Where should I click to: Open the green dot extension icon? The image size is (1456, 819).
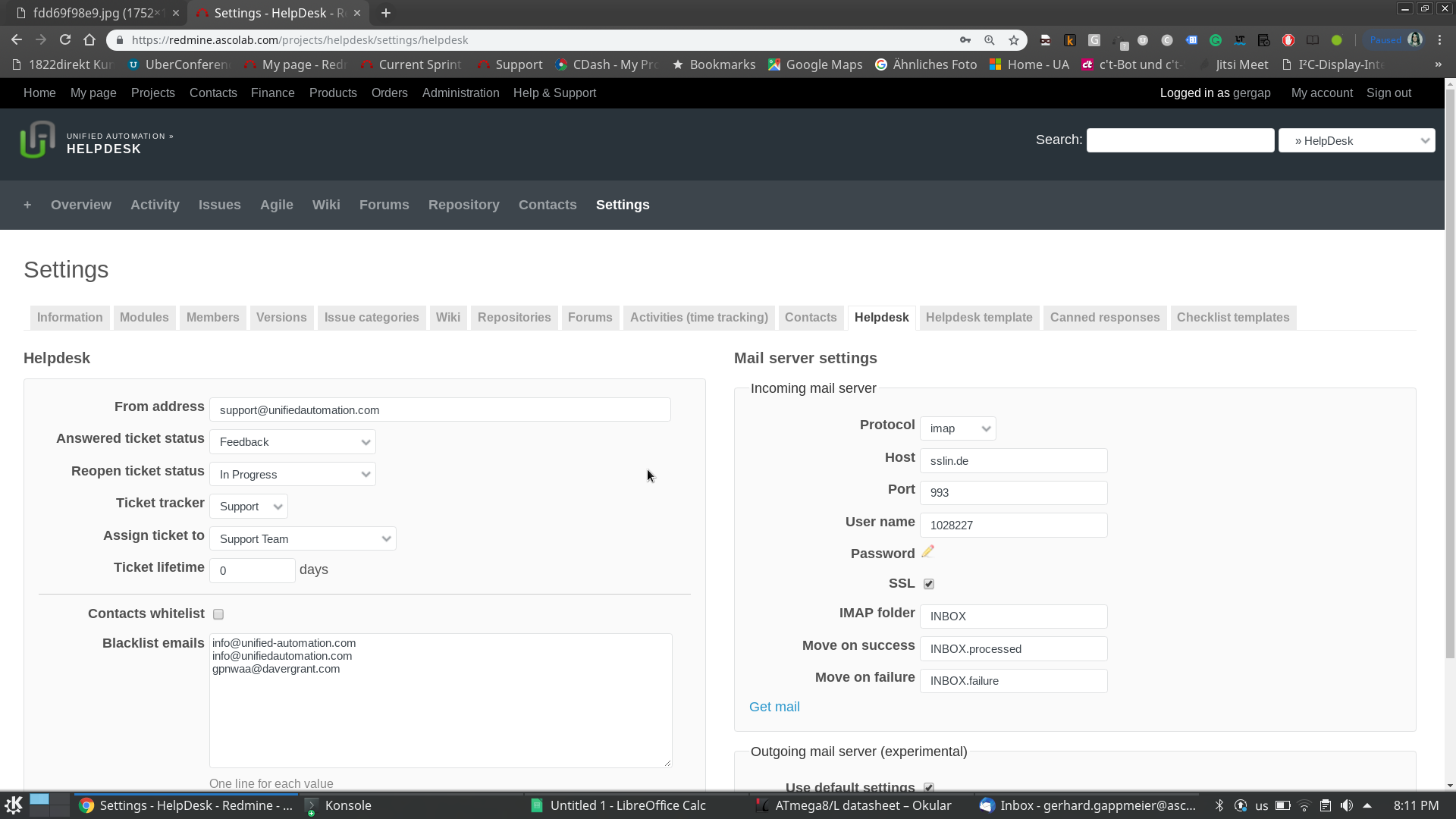(x=1337, y=40)
